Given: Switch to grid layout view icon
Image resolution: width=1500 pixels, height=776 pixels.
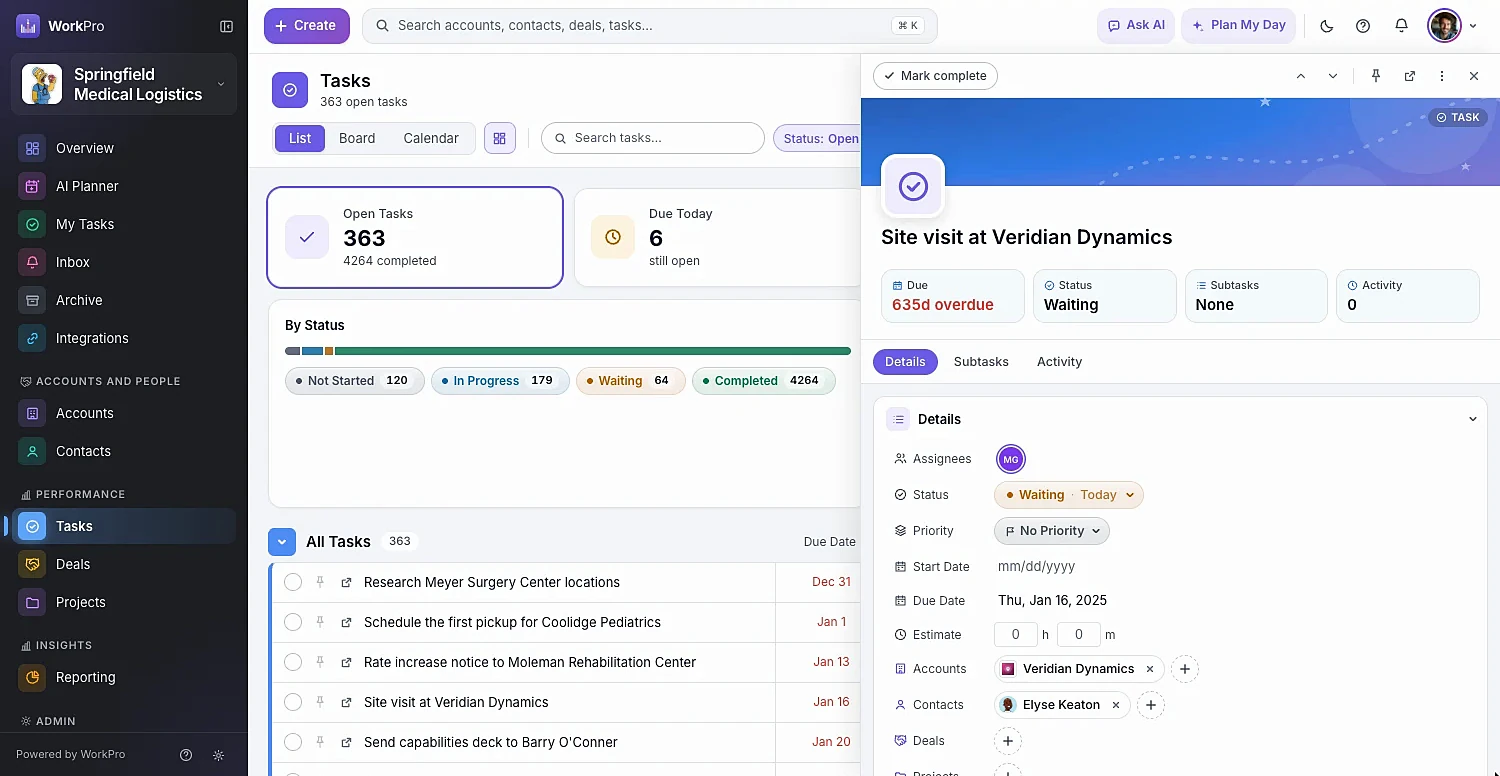Looking at the screenshot, I should coord(500,138).
